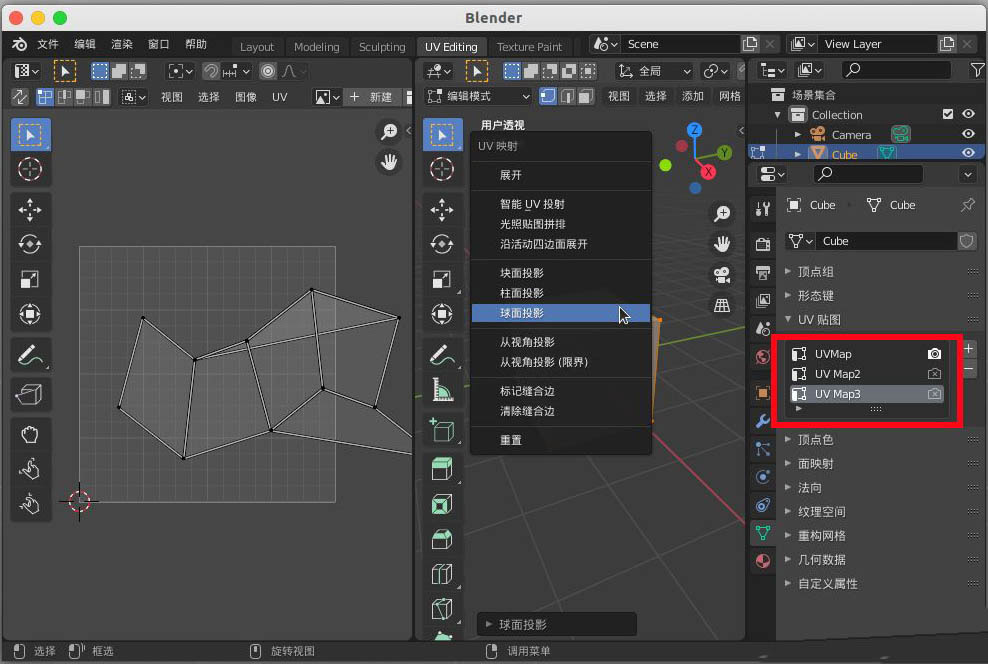The image size is (988, 664).
Task: Choose 球面投影 in UV mapping menu
Action: click(561, 313)
